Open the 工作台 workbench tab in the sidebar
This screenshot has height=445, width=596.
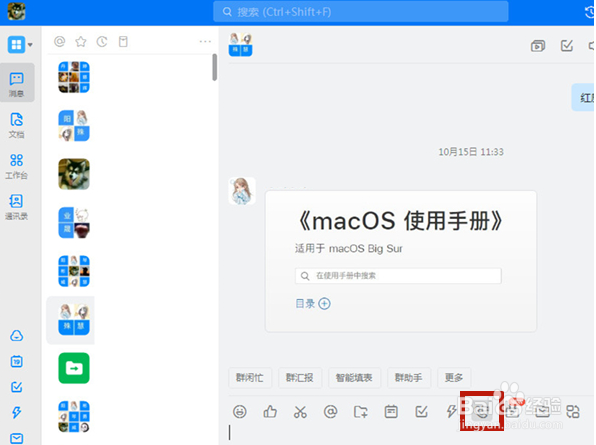click(x=17, y=166)
